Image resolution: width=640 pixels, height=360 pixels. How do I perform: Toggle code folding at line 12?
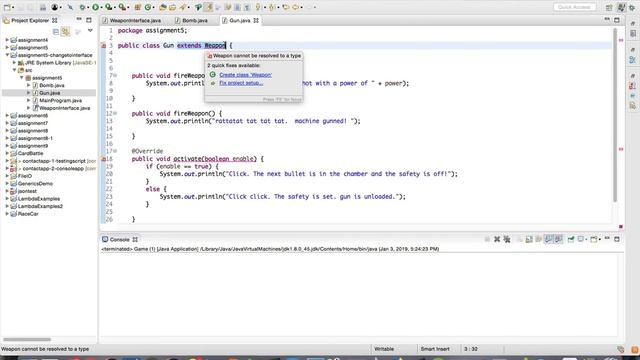click(x=115, y=113)
